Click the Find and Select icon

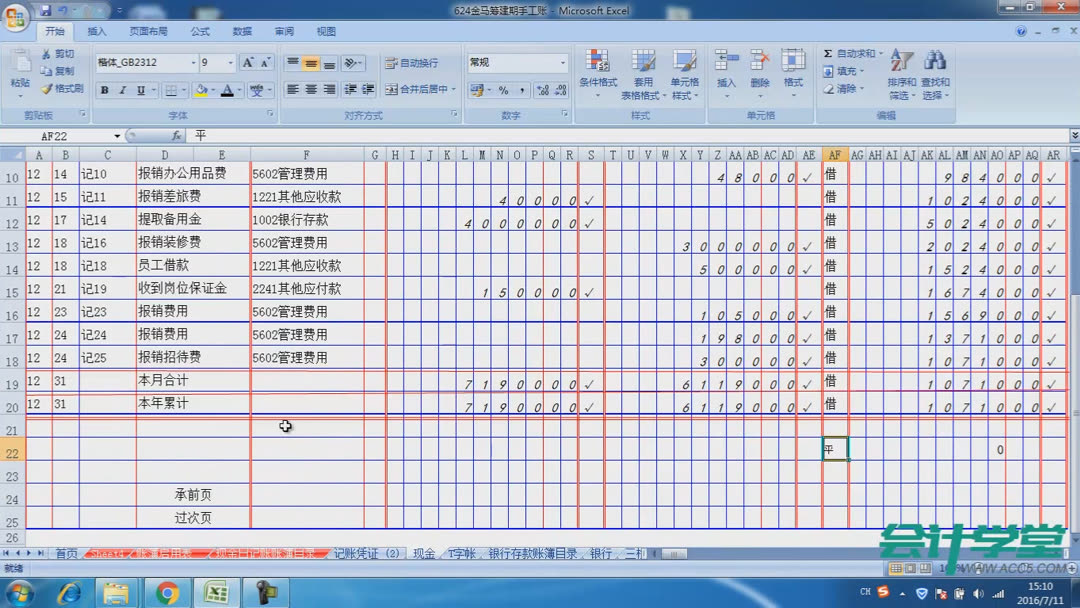(x=934, y=72)
